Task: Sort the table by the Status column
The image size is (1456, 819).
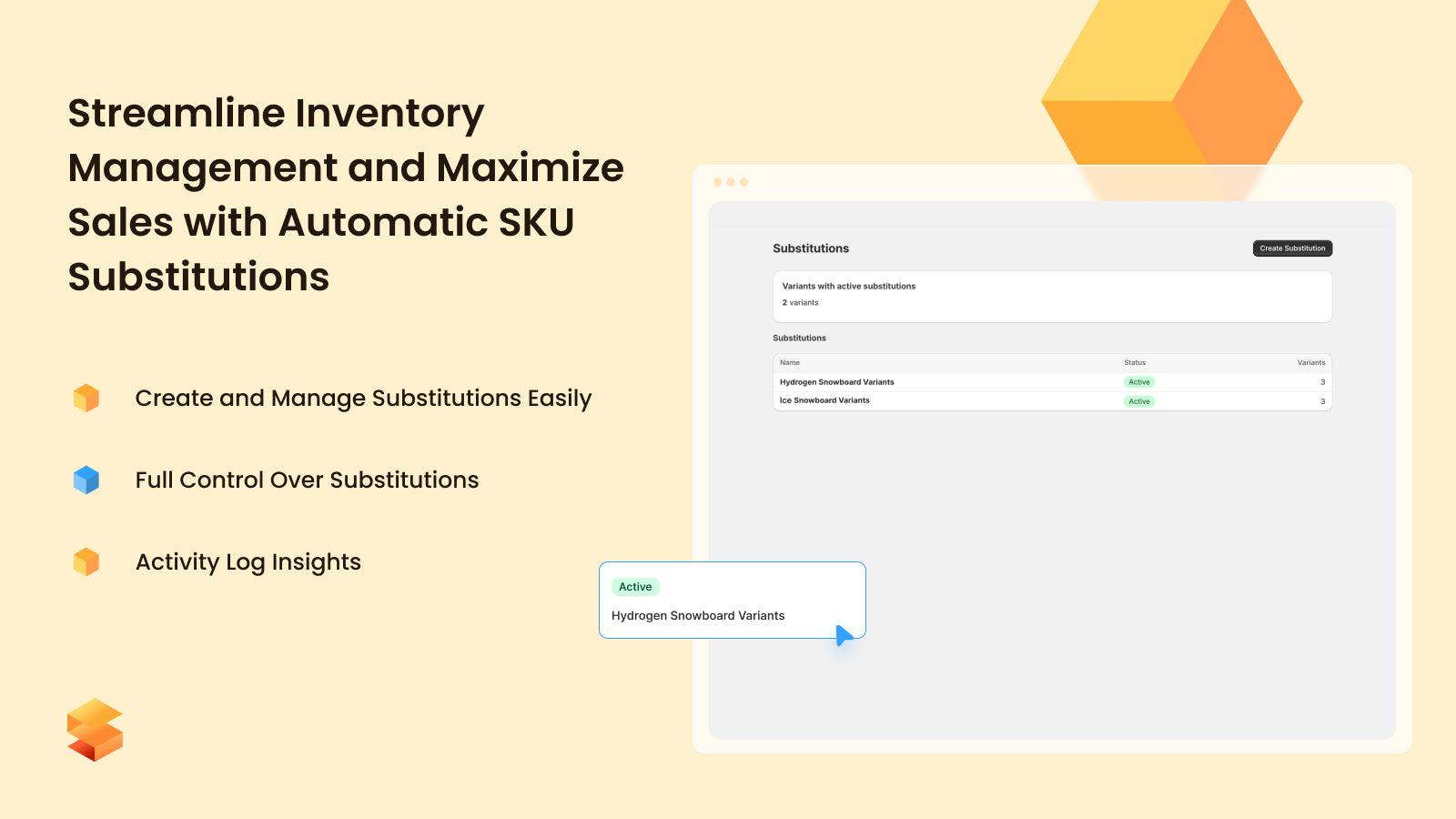Action: tap(1134, 362)
